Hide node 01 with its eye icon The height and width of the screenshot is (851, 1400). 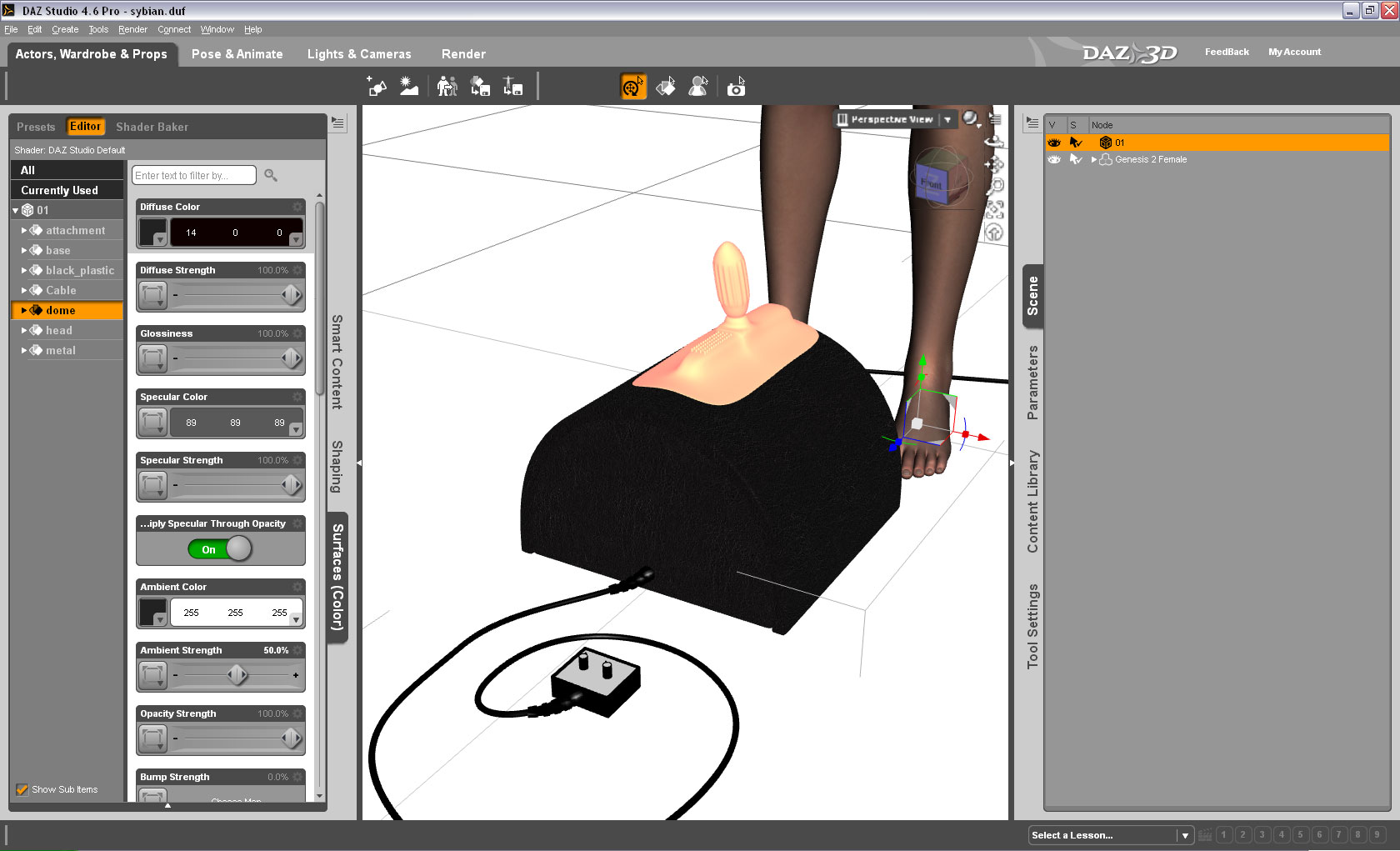(x=1054, y=143)
